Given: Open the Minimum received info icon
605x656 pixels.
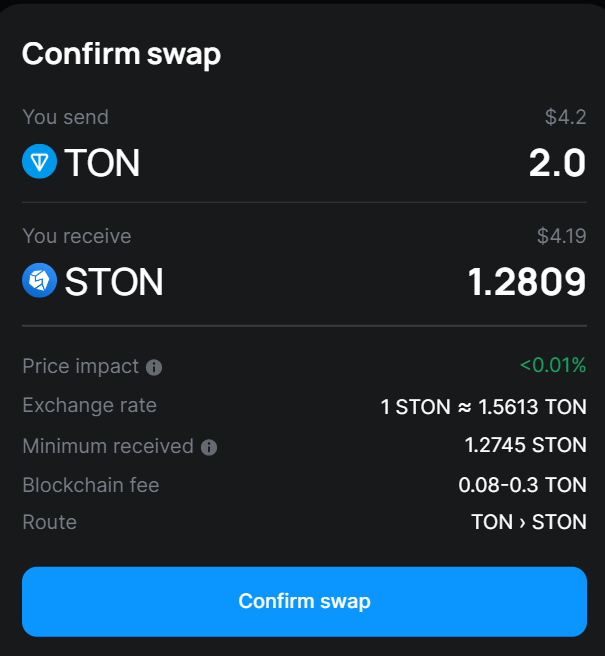Looking at the screenshot, I should (x=209, y=447).
